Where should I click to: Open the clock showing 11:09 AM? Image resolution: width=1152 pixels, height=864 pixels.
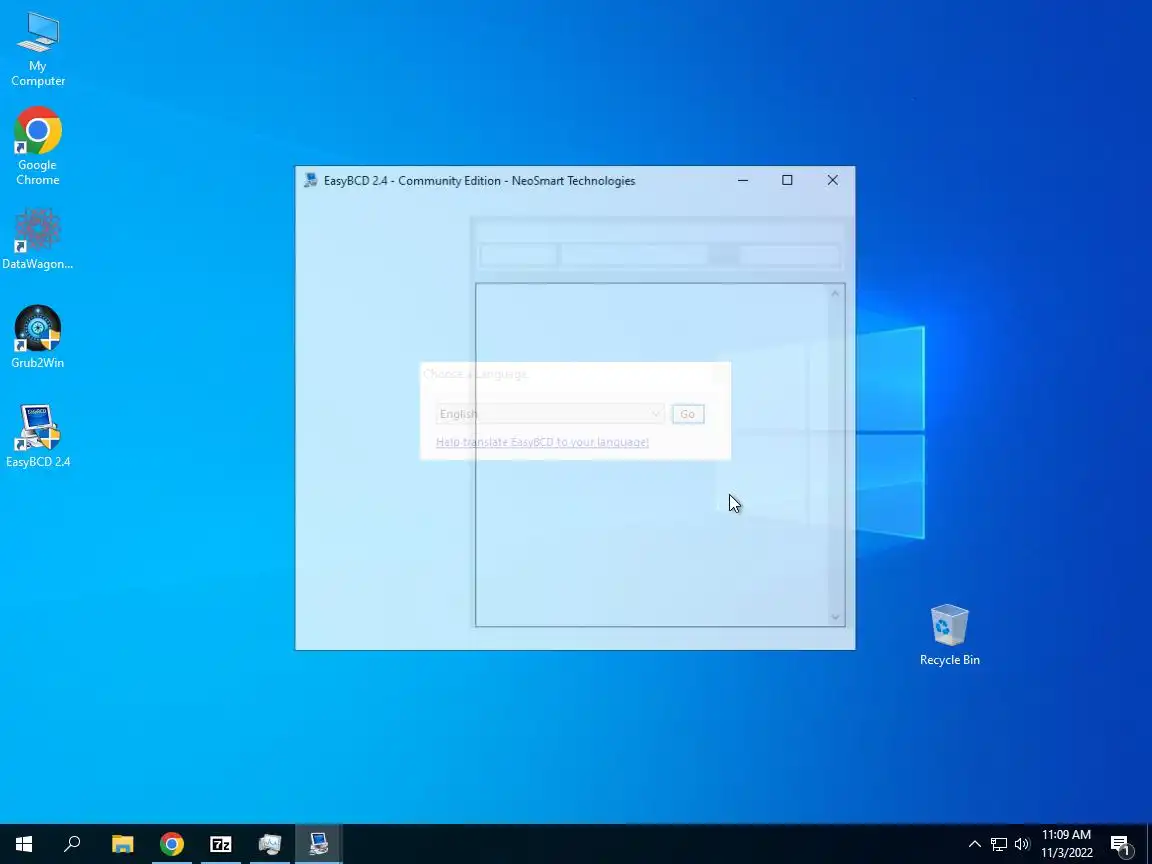click(x=1066, y=844)
